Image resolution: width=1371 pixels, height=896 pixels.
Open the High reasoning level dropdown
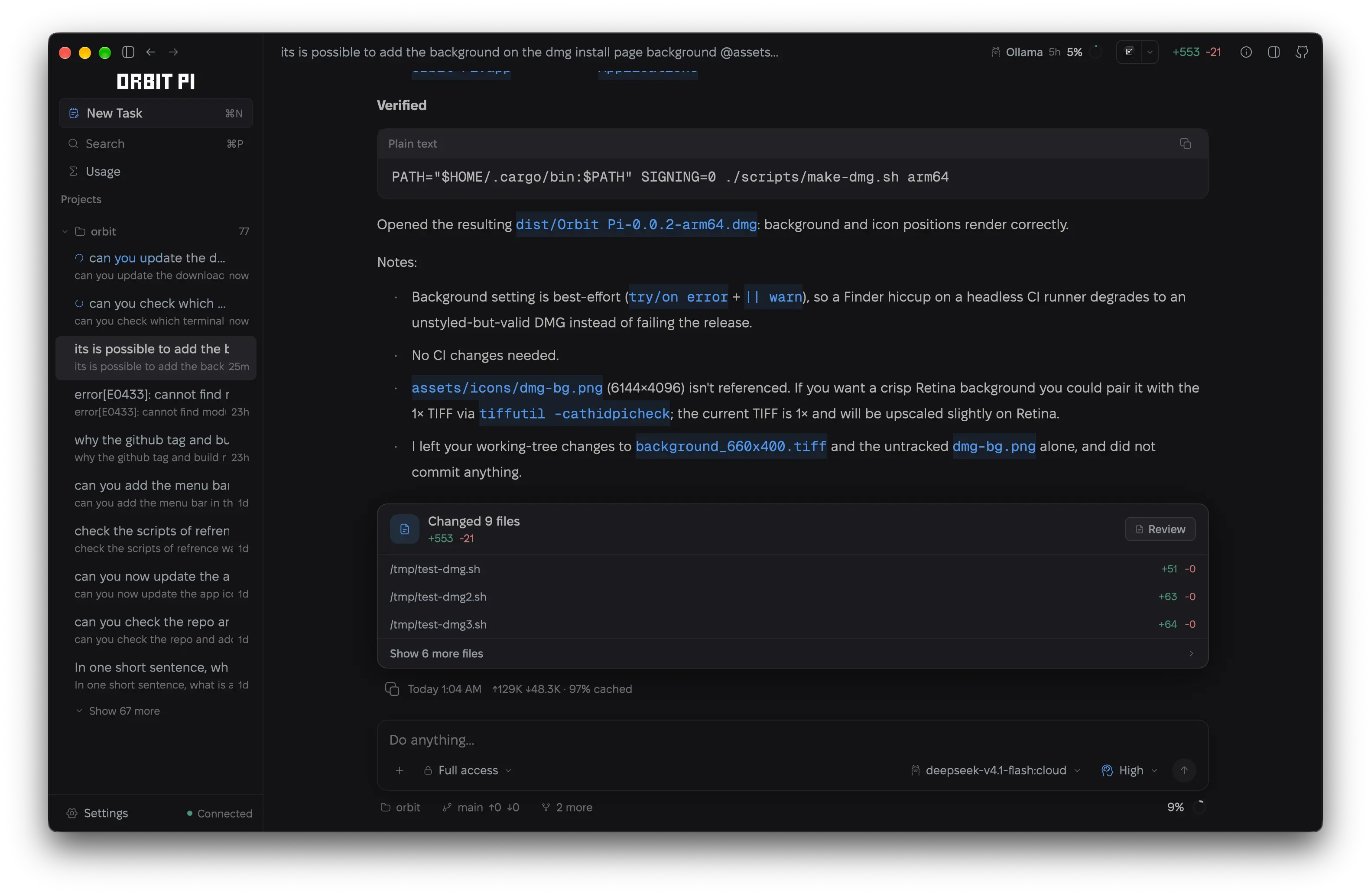[x=1129, y=770]
